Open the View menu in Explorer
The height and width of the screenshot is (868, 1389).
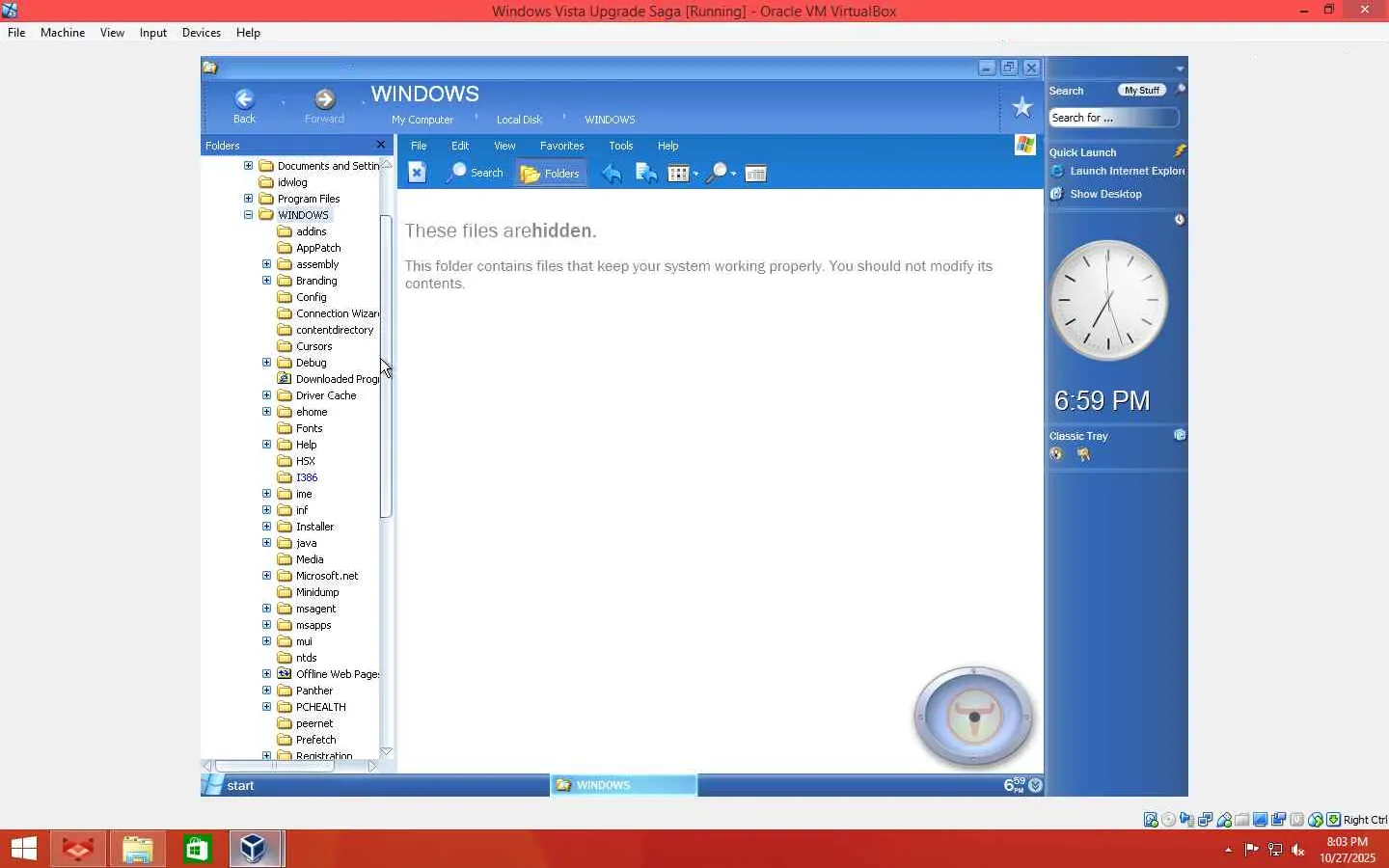(504, 146)
